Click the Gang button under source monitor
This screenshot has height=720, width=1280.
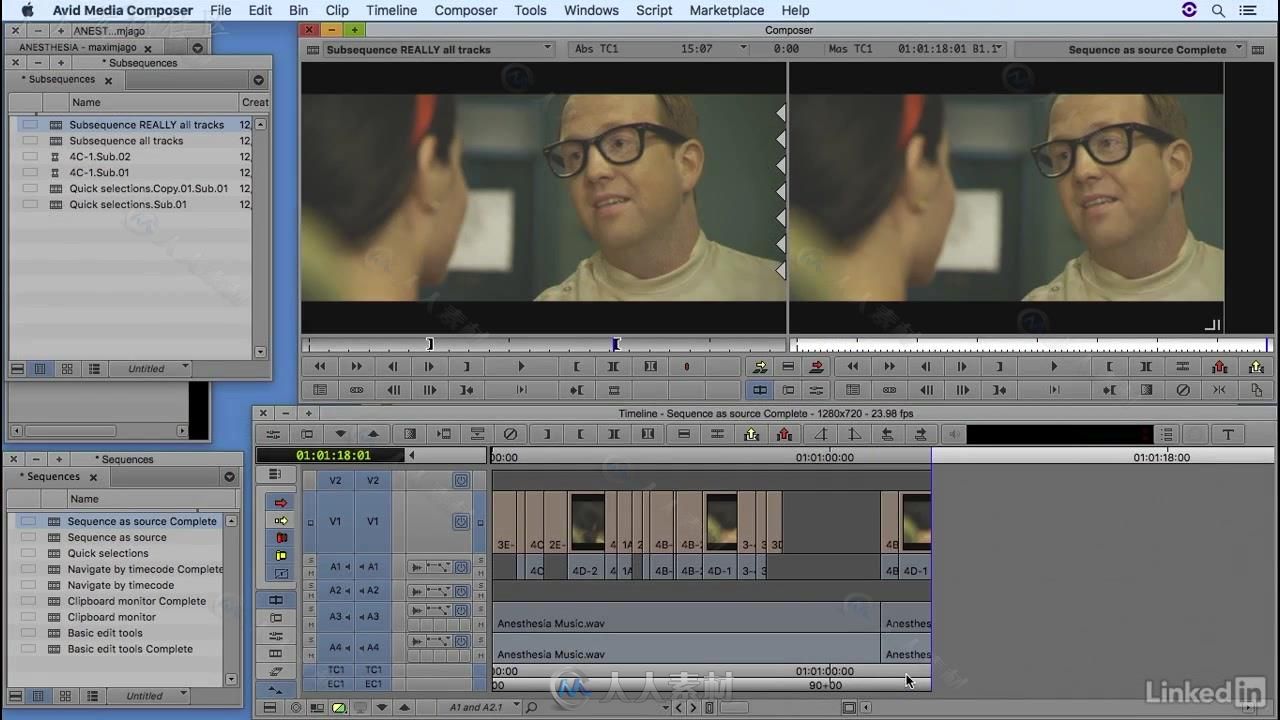pyautogui.click(x=357, y=390)
